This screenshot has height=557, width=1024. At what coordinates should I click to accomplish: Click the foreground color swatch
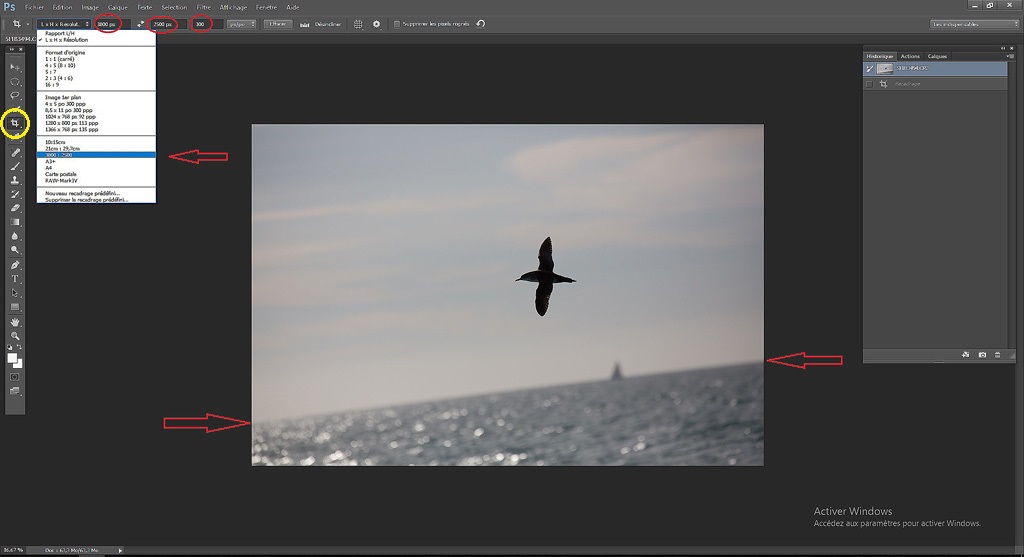pyautogui.click(x=13, y=357)
